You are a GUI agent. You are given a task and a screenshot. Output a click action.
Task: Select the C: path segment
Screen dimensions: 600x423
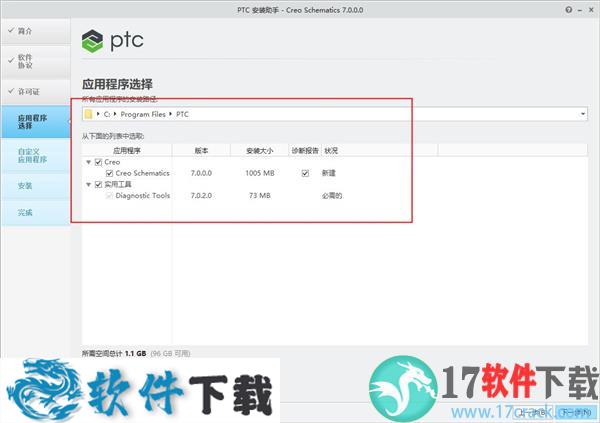107,114
